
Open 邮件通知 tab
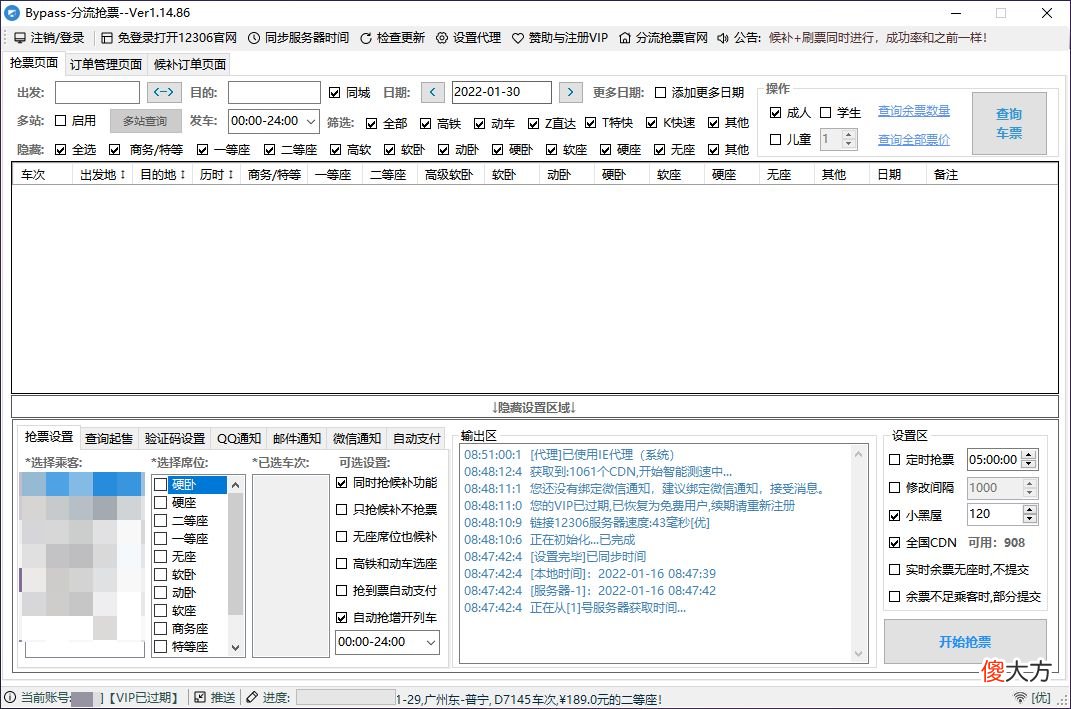[297, 439]
